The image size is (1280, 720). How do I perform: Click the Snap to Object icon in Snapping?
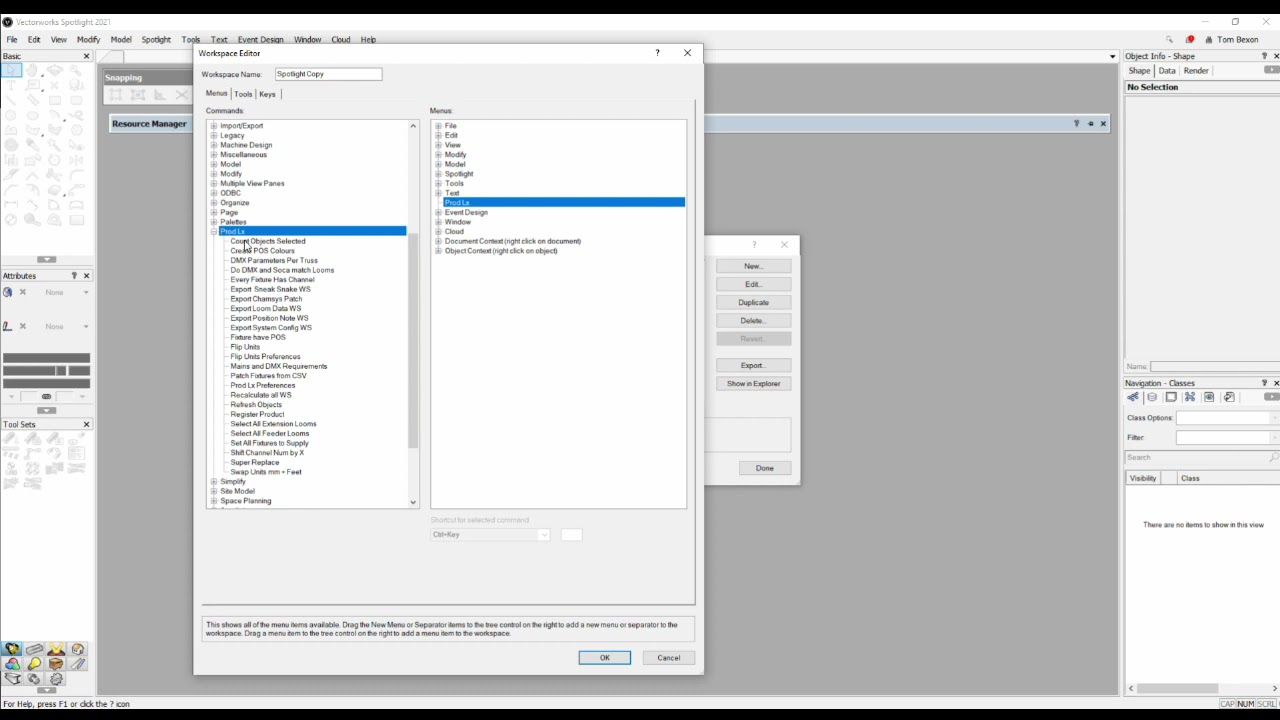(138, 95)
